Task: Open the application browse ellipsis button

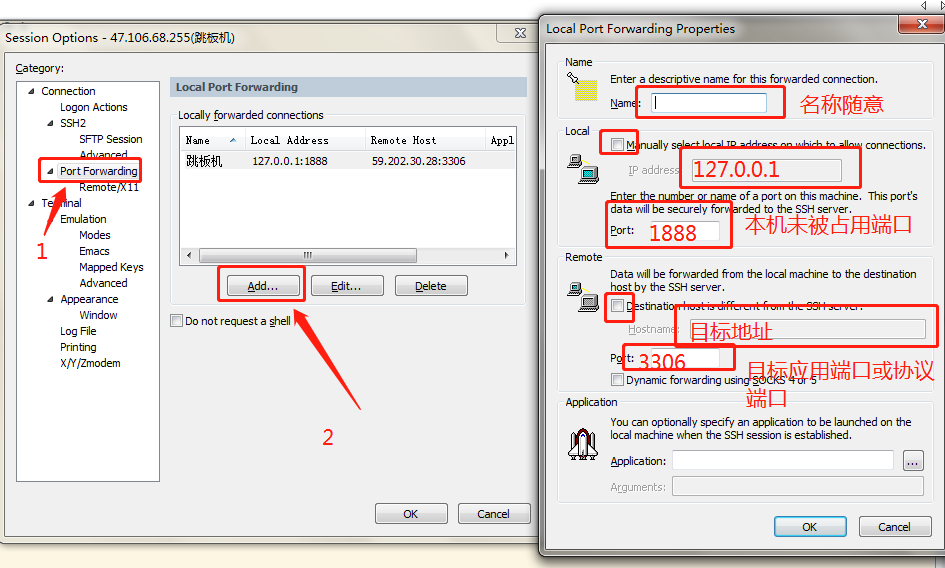Action: pos(913,461)
